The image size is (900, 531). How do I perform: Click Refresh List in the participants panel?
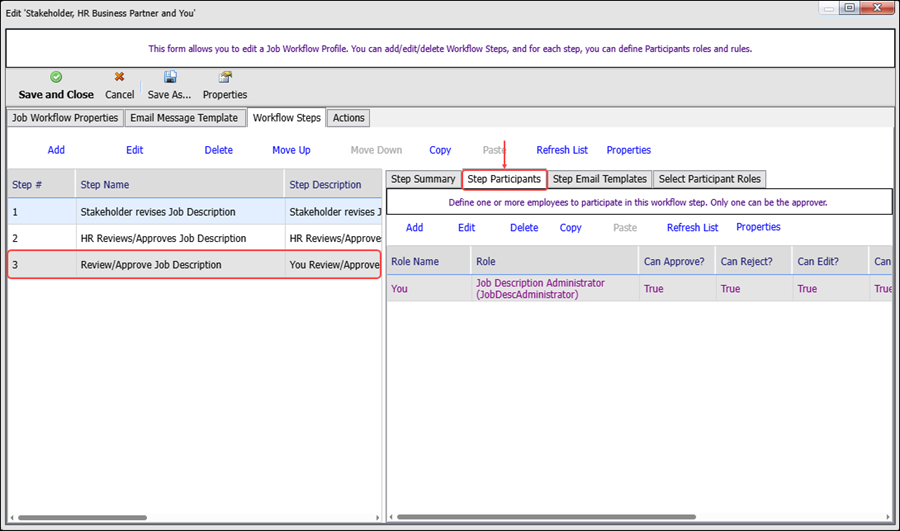coord(692,227)
